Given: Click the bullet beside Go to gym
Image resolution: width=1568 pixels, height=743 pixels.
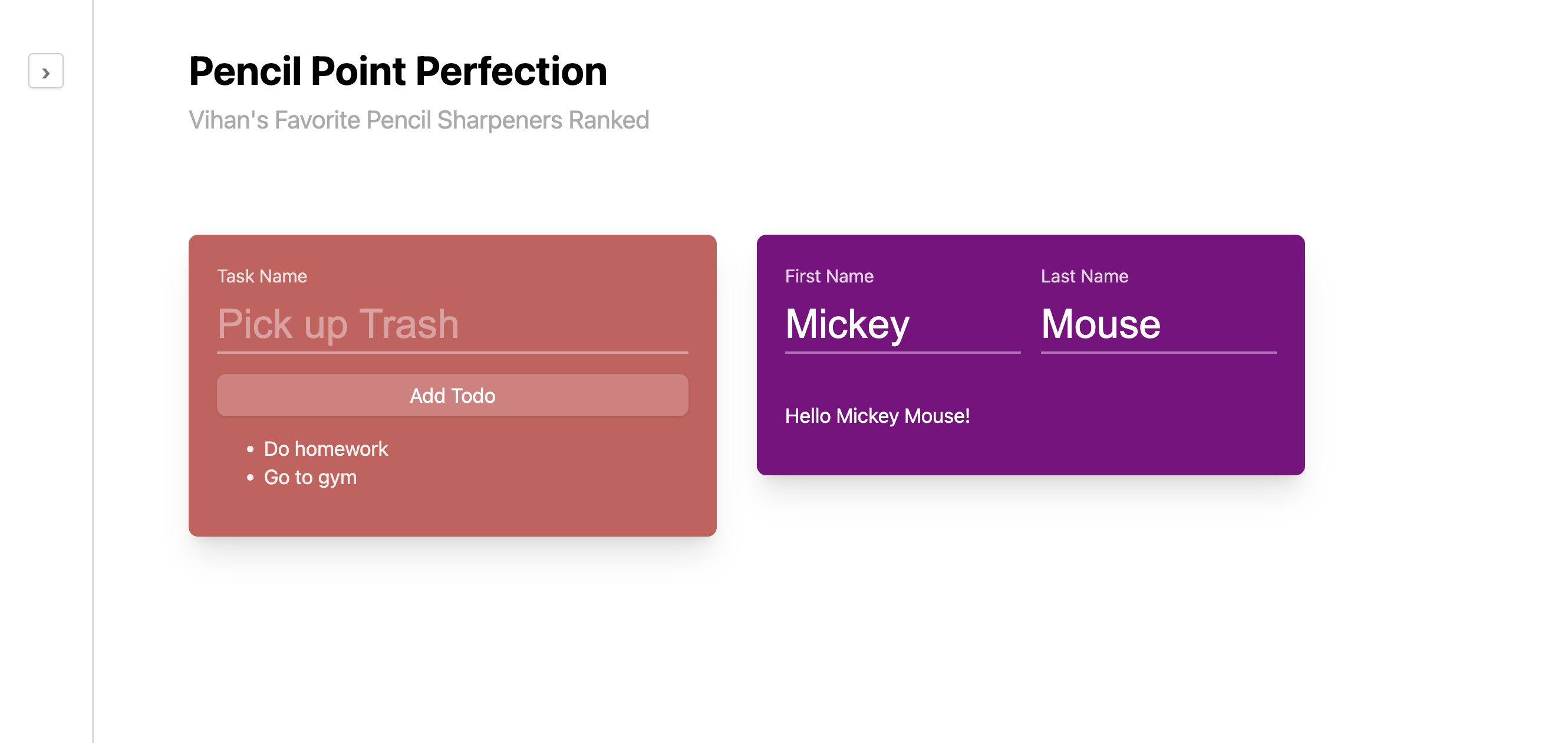Looking at the screenshot, I should tap(250, 478).
